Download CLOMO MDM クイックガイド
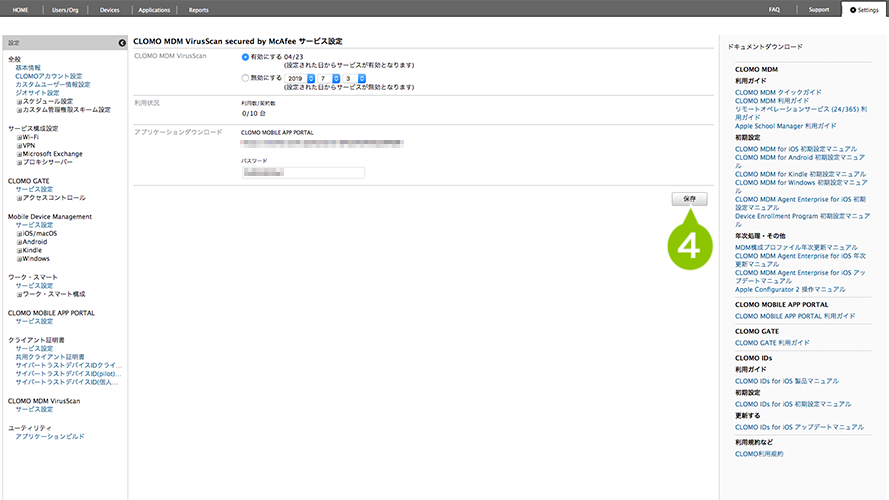The image size is (889, 500). tap(778, 92)
